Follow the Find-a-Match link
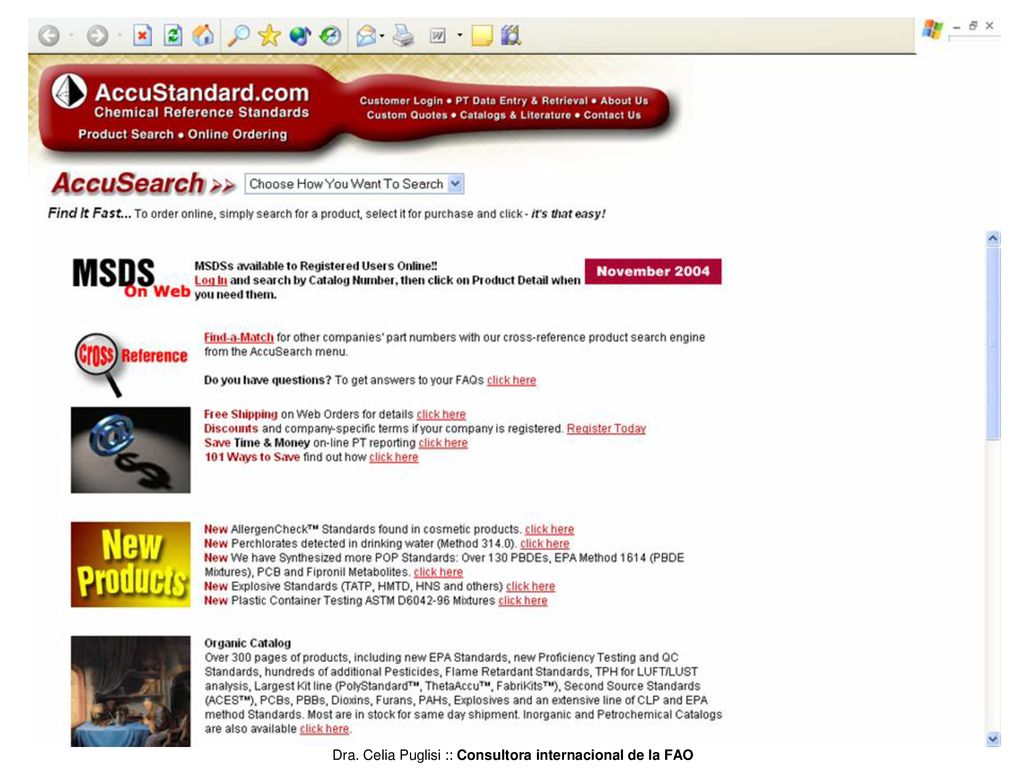1024x768 pixels. 238,338
